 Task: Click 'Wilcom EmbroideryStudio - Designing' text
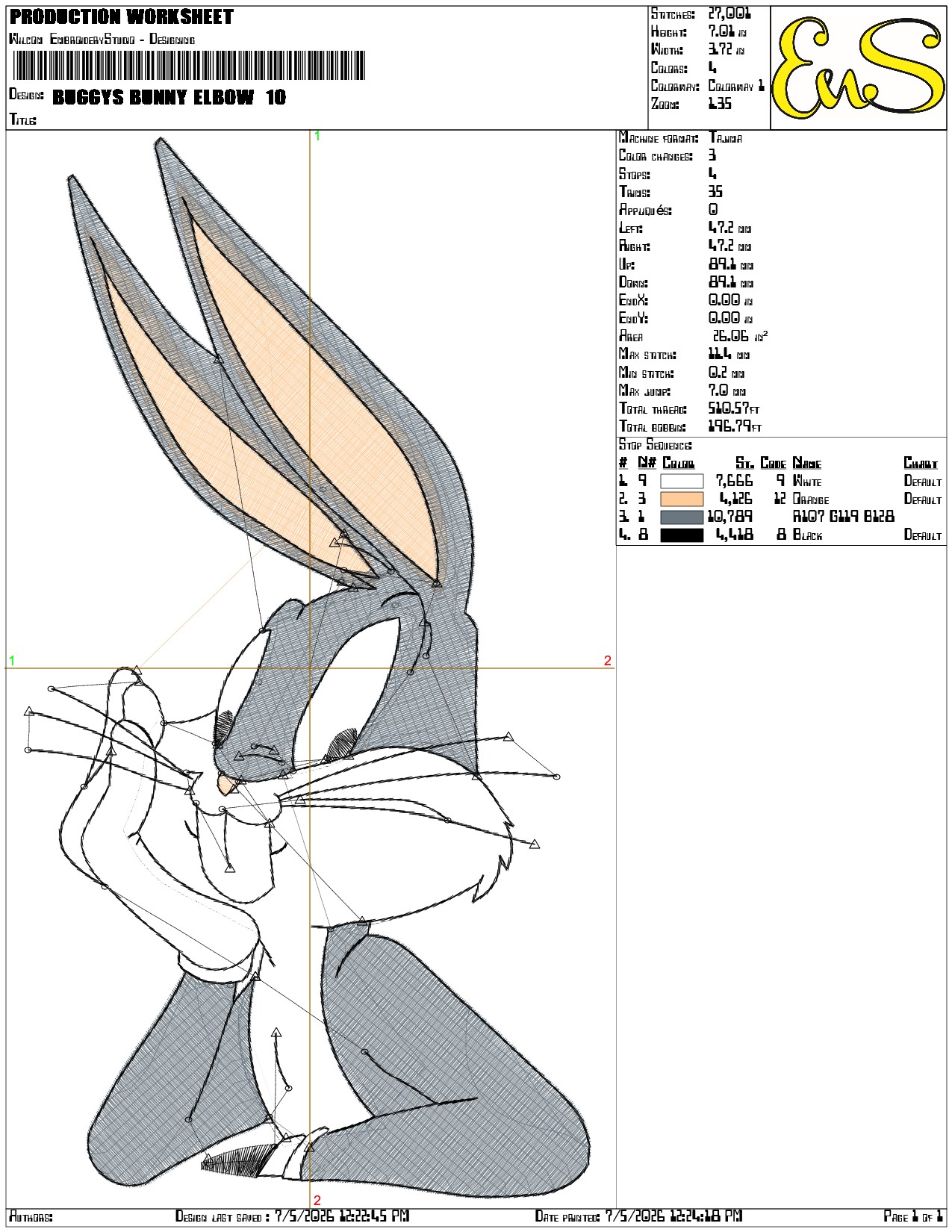pos(102,39)
